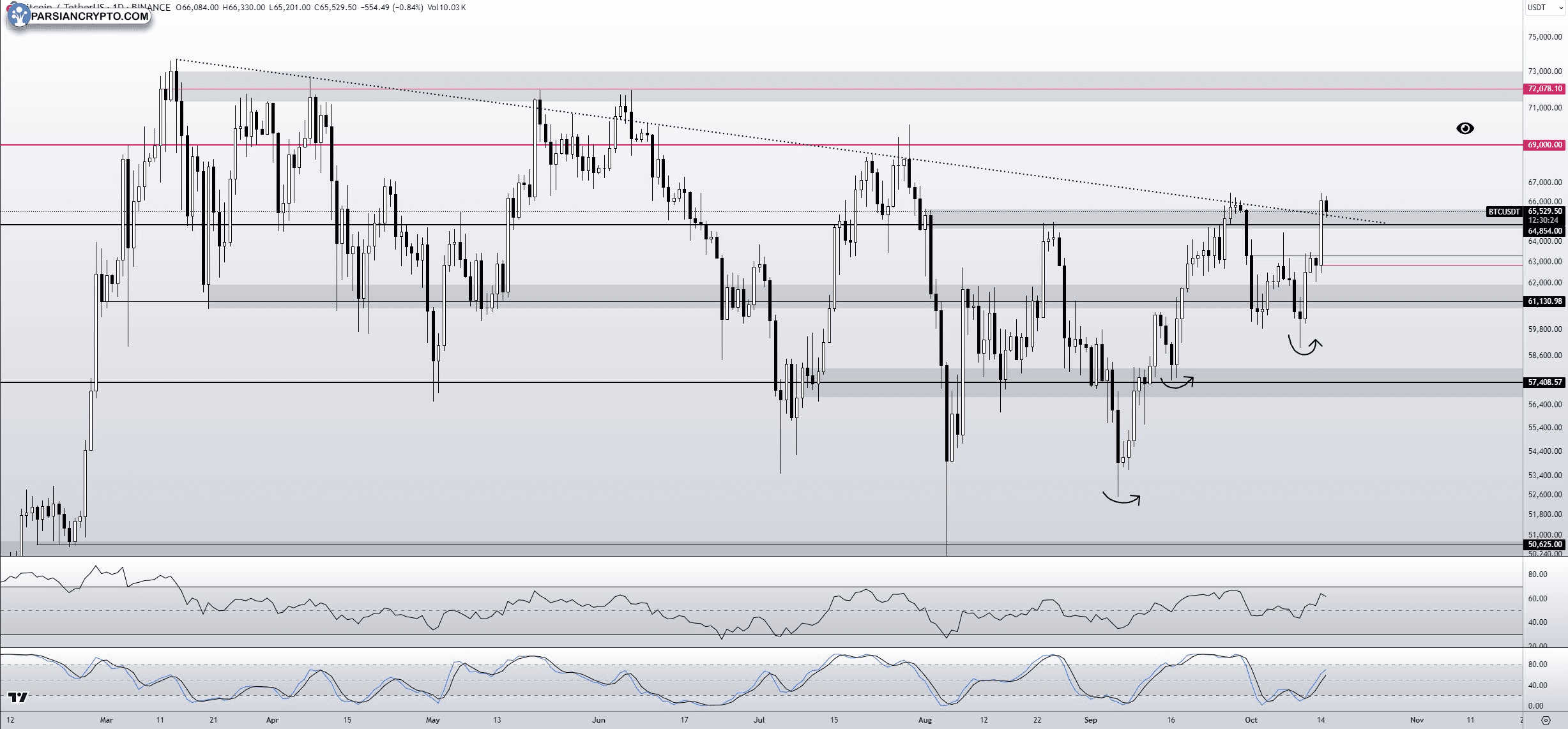The image size is (1568, 729).
Task: Open the USDT currency dropdown
Action: [1545, 8]
